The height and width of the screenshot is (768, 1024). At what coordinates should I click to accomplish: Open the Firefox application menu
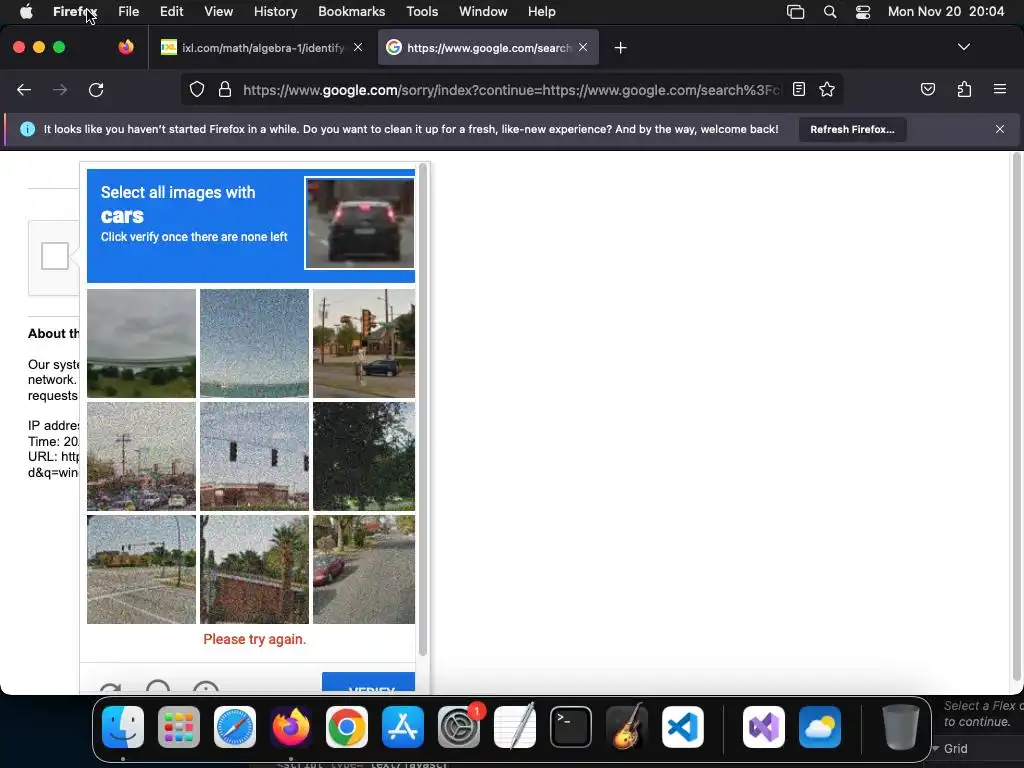[999, 89]
